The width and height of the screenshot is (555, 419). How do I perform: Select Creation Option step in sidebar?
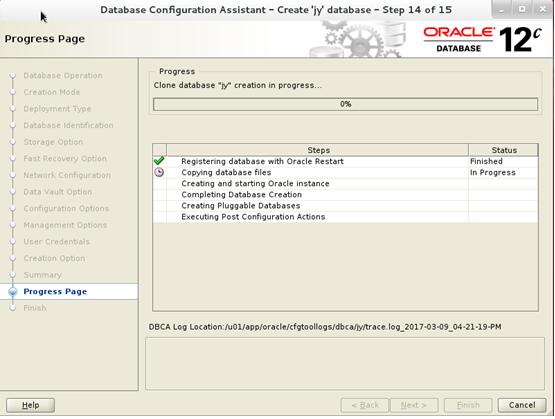(54, 258)
